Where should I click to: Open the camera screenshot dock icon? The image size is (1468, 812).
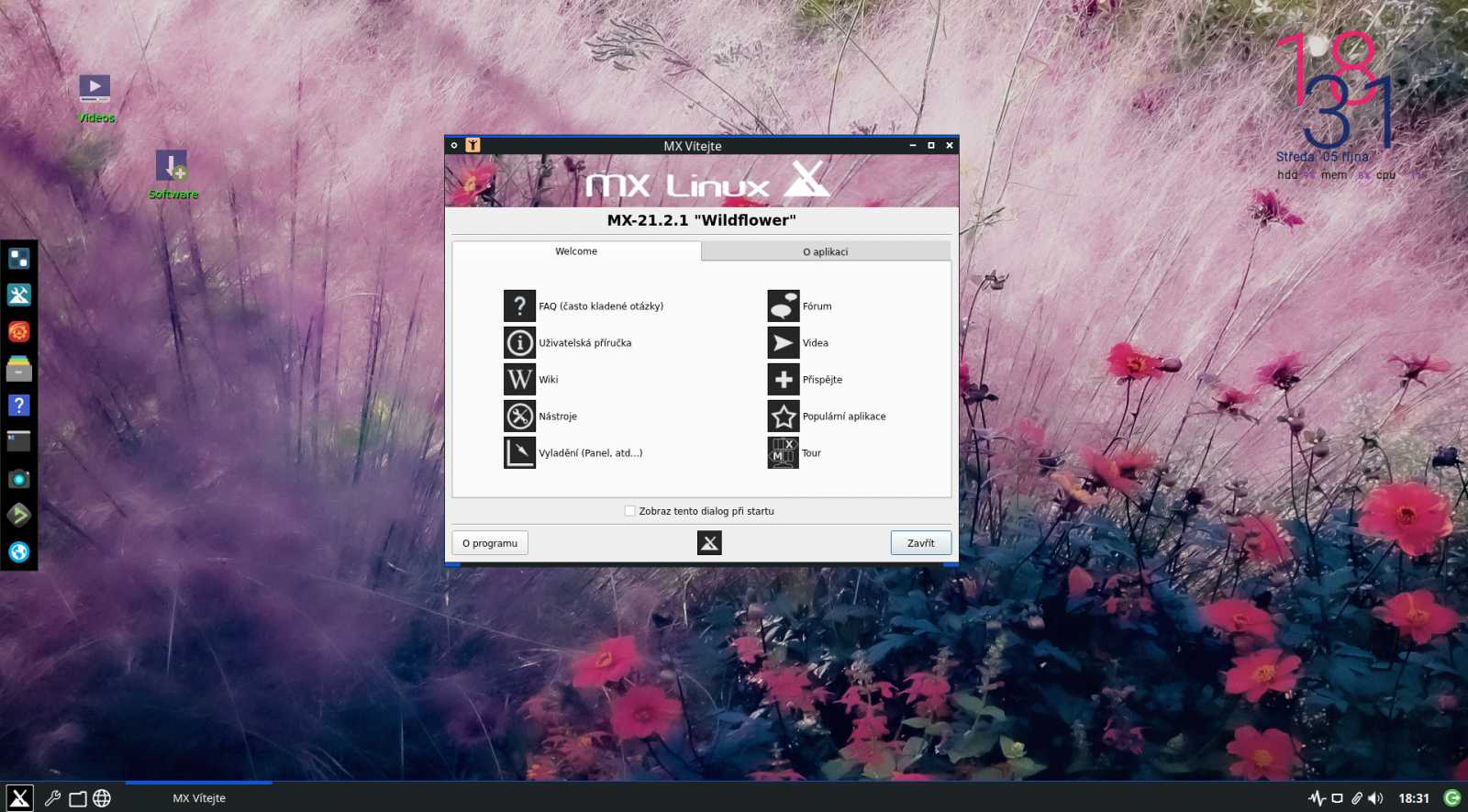[19, 478]
